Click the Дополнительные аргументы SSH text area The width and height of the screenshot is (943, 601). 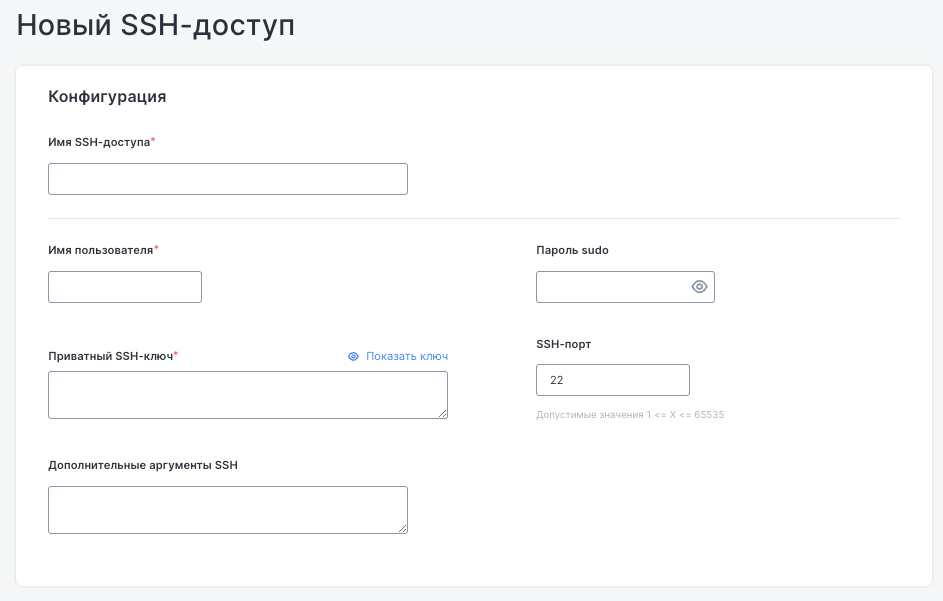coord(227,508)
